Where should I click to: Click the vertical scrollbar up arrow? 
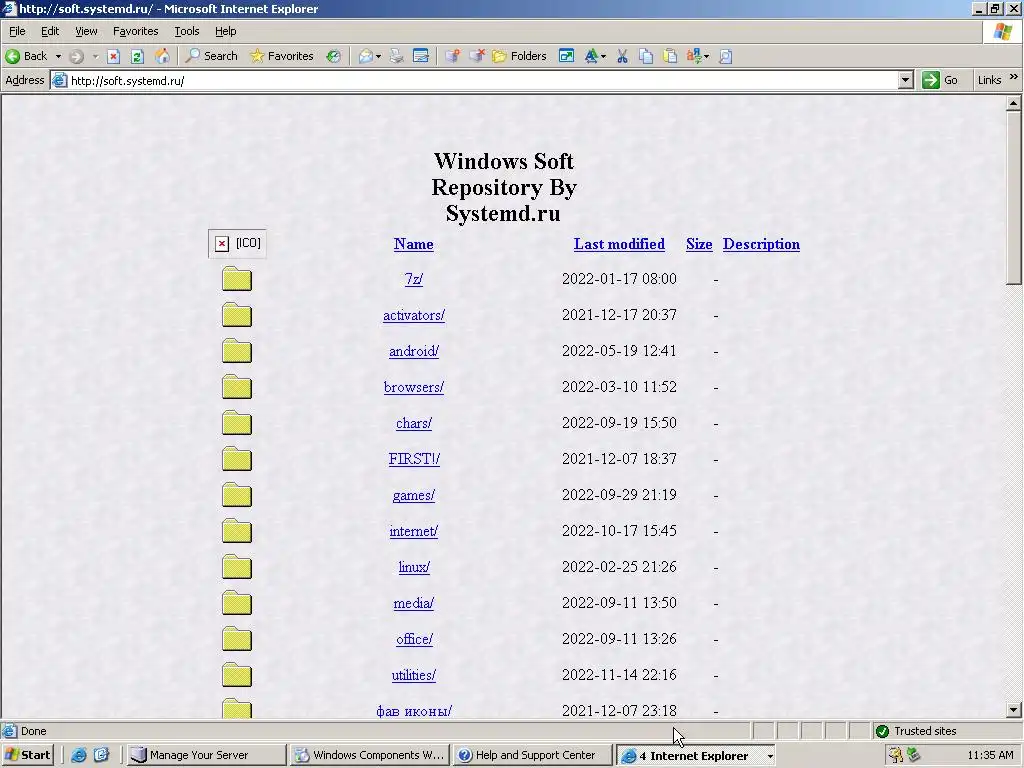click(1014, 103)
